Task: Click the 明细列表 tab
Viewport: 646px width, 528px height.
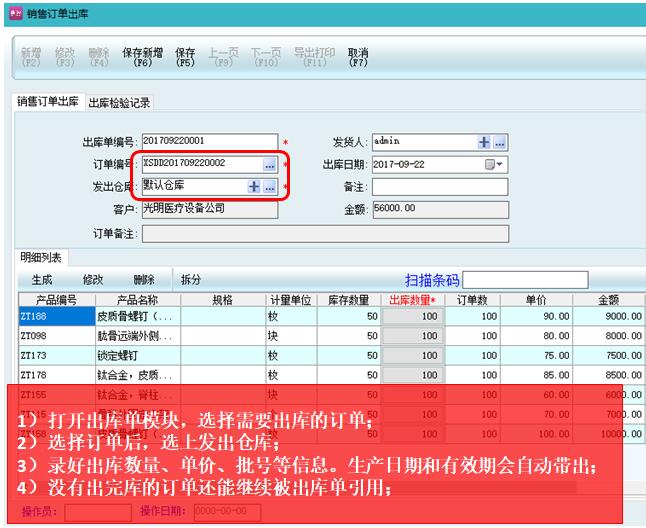Action: 42,258
